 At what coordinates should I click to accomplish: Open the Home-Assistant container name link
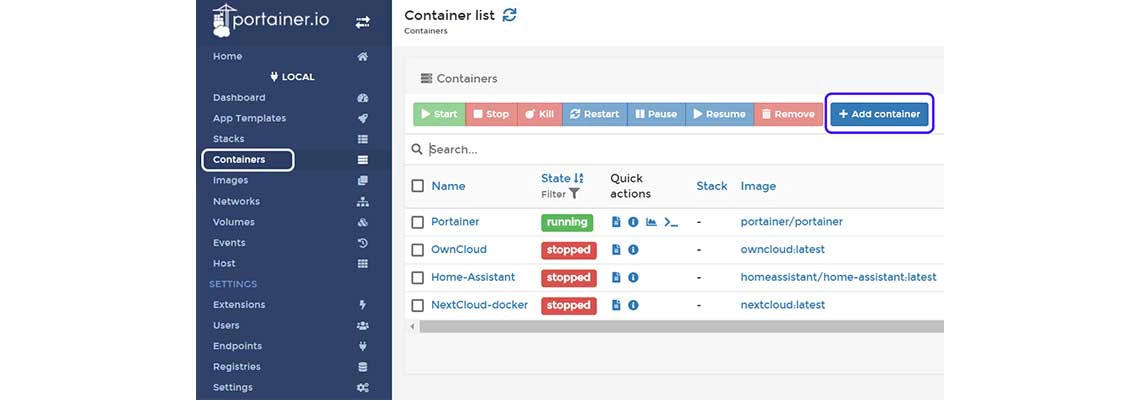(x=473, y=278)
